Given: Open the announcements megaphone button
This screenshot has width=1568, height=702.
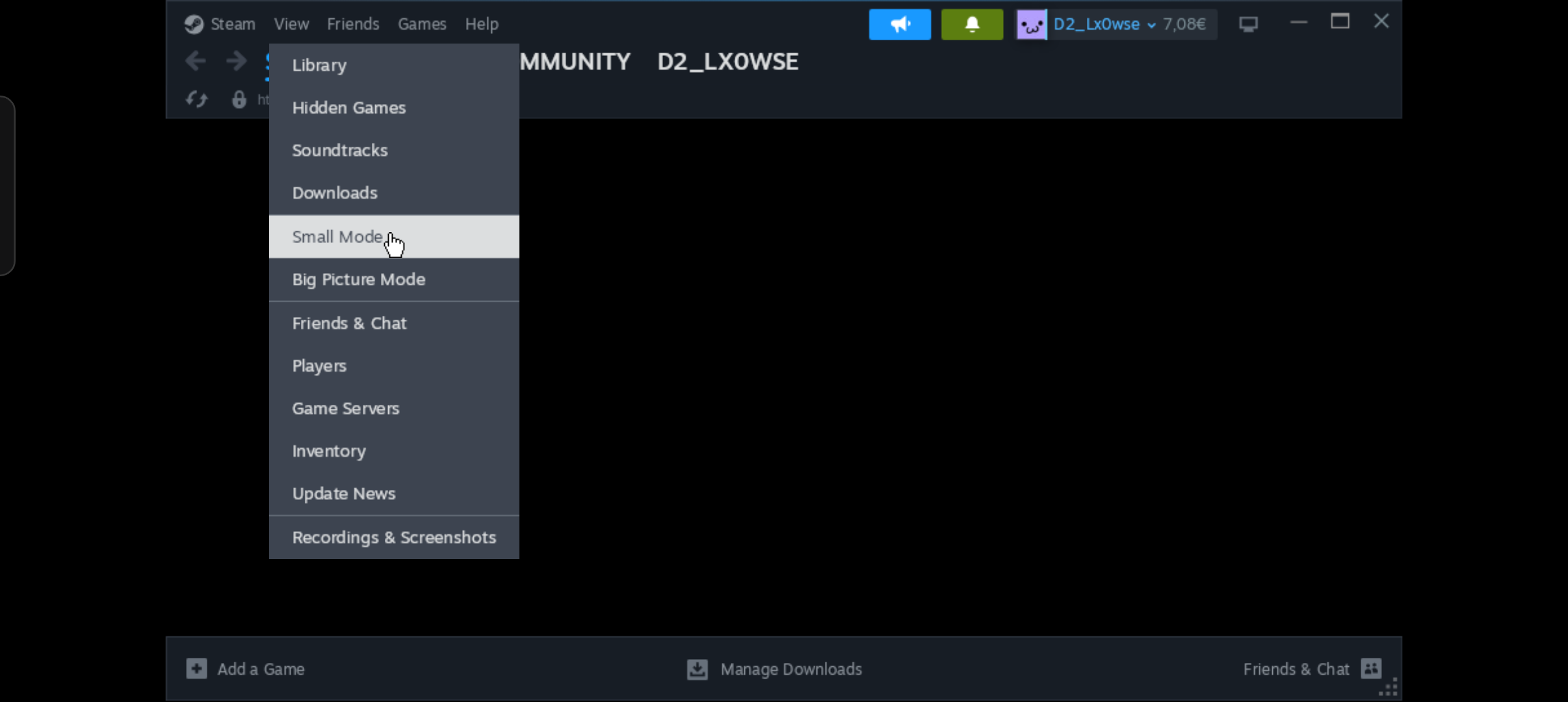Looking at the screenshot, I should click(900, 25).
